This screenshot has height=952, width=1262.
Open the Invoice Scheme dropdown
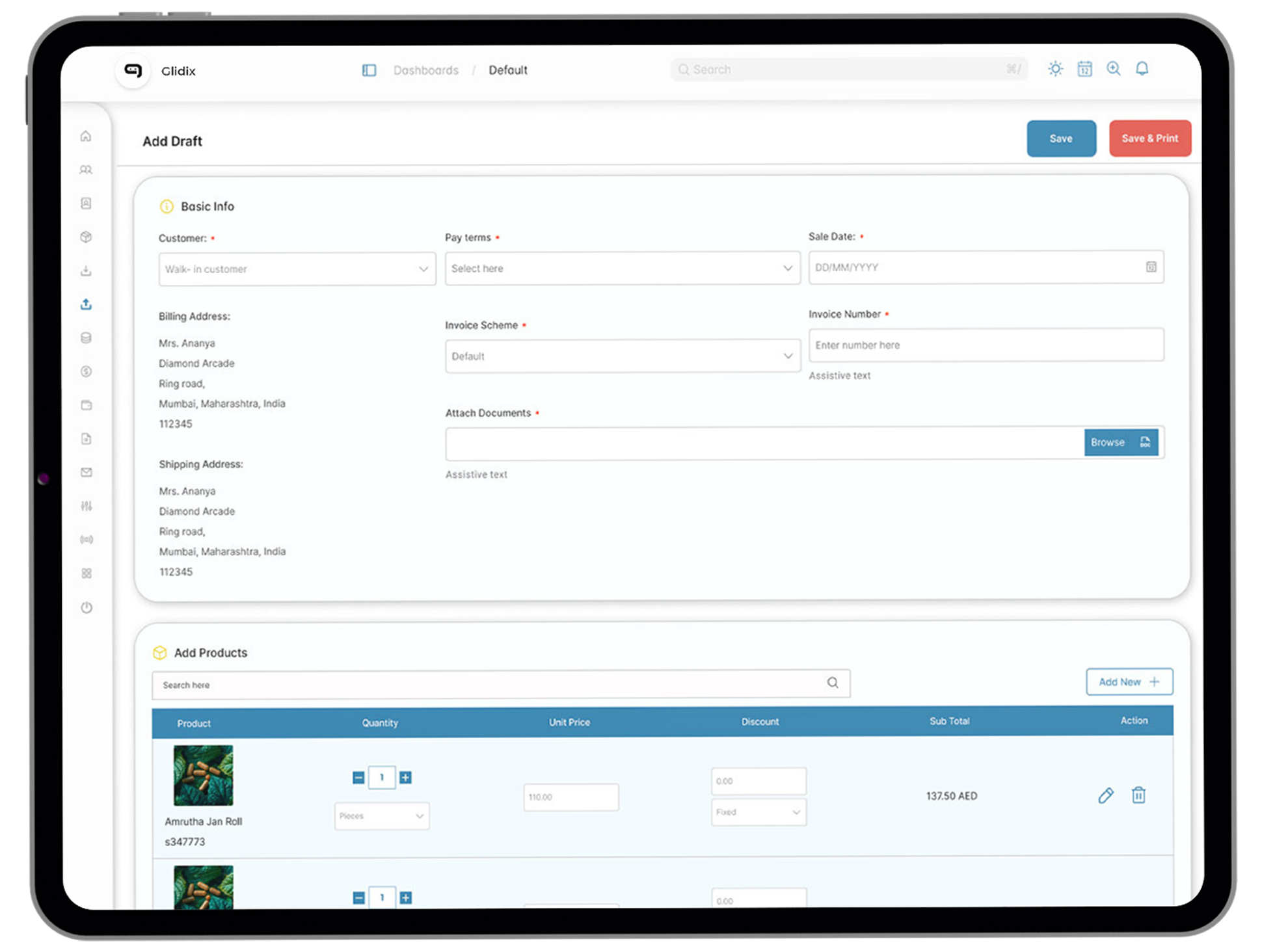pos(623,356)
